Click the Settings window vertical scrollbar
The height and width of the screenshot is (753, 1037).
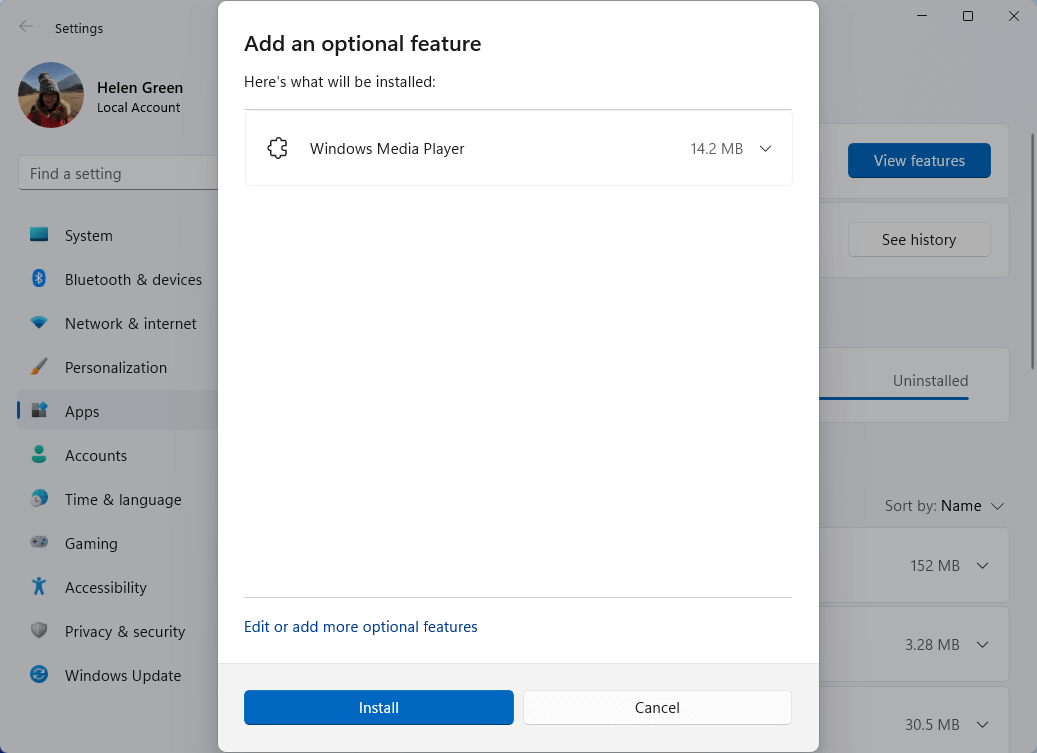pyautogui.click(x=1032, y=251)
